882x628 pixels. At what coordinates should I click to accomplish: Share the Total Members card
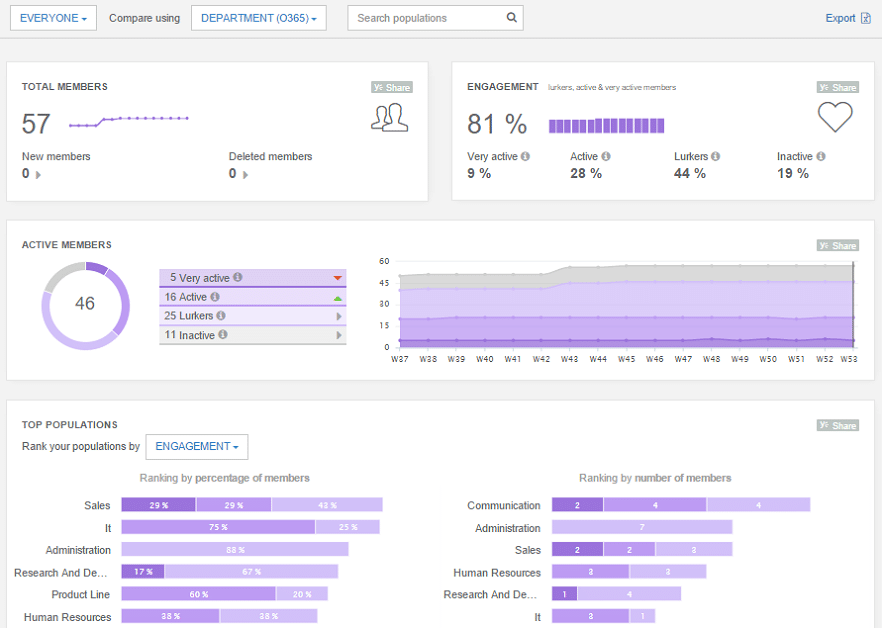392,87
